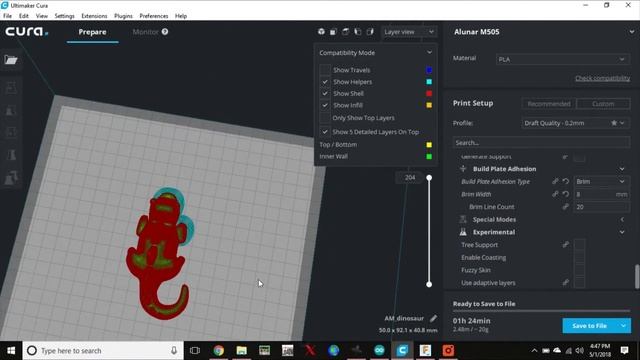Select the Move tool in left toolbar
This screenshot has height=360, width=640.
[11, 87]
